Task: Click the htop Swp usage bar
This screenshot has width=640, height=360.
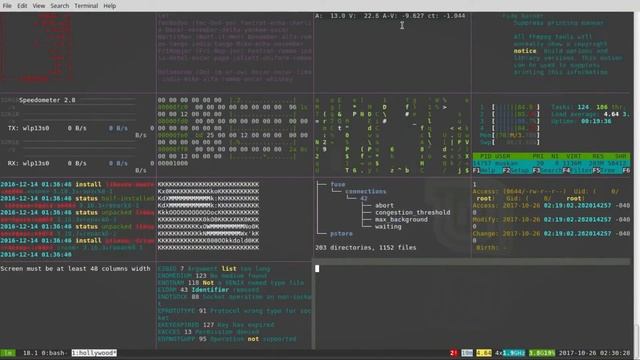Action: point(510,142)
